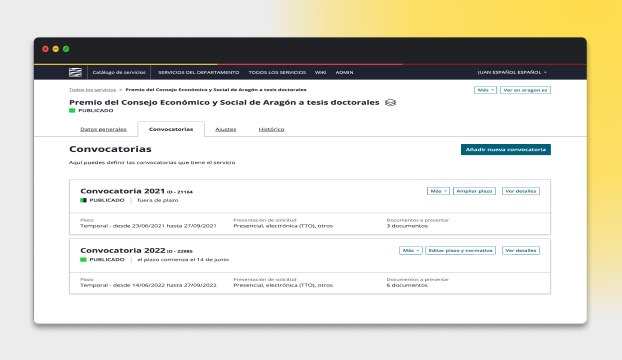The height and width of the screenshot is (360, 622).
Task: Click Ver detalles for Convocatoria 2022
Action: click(521, 251)
